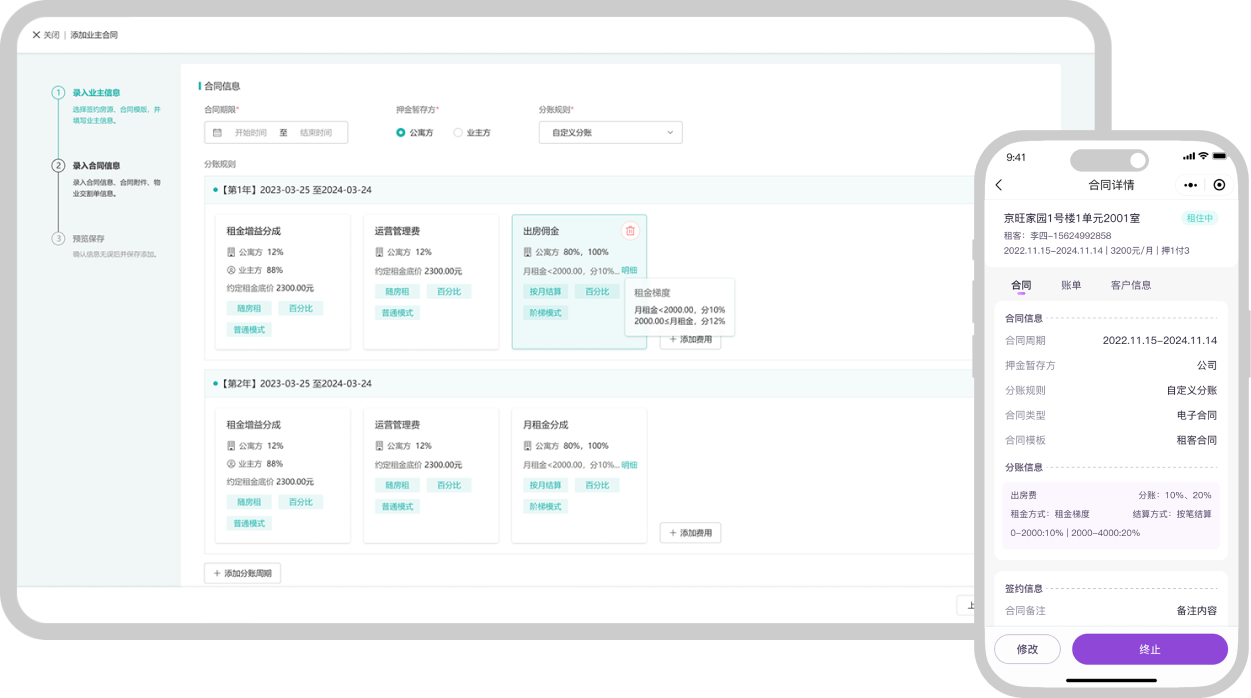Tap the three-dot more icon on the phone

[x=1190, y=185]
